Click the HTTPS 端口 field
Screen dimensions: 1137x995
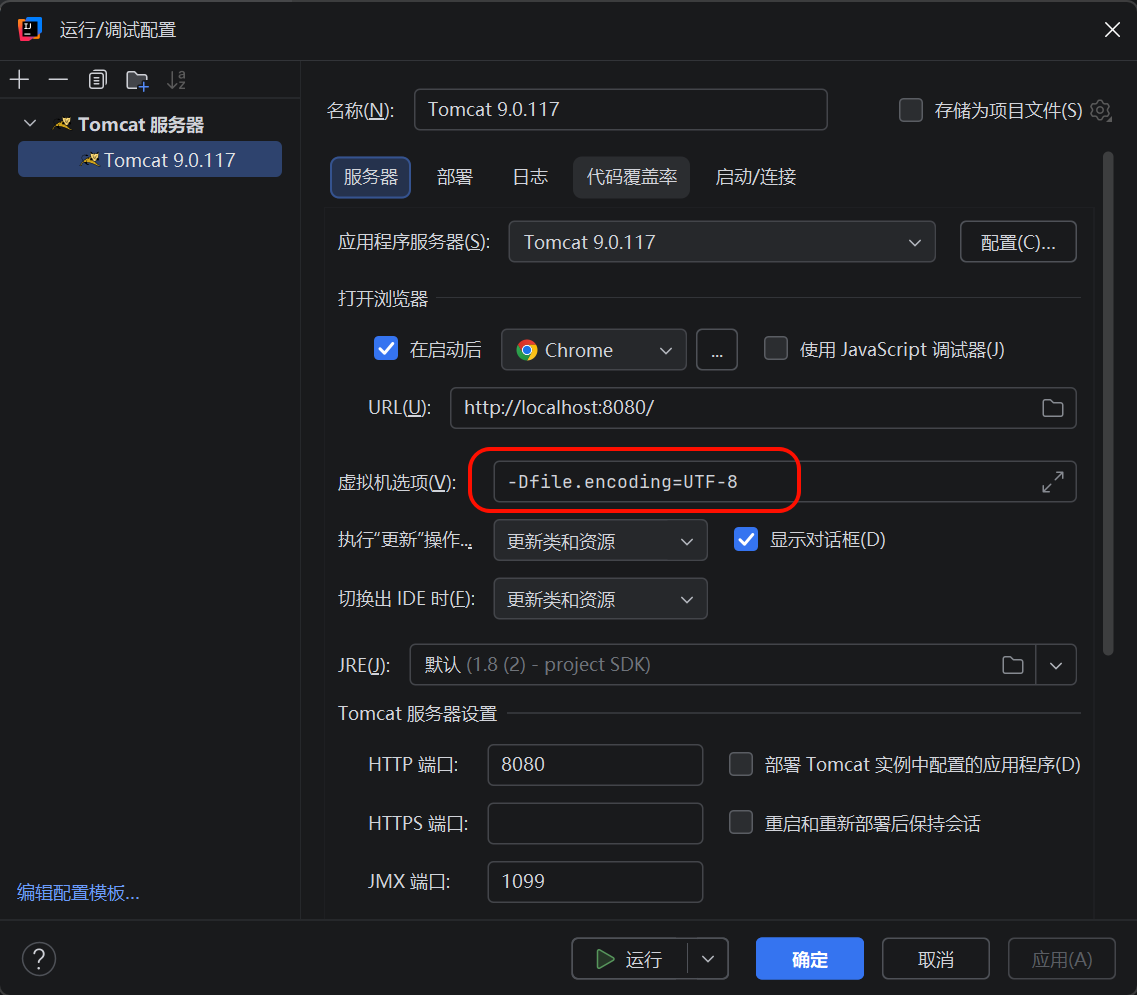(595, 824)
